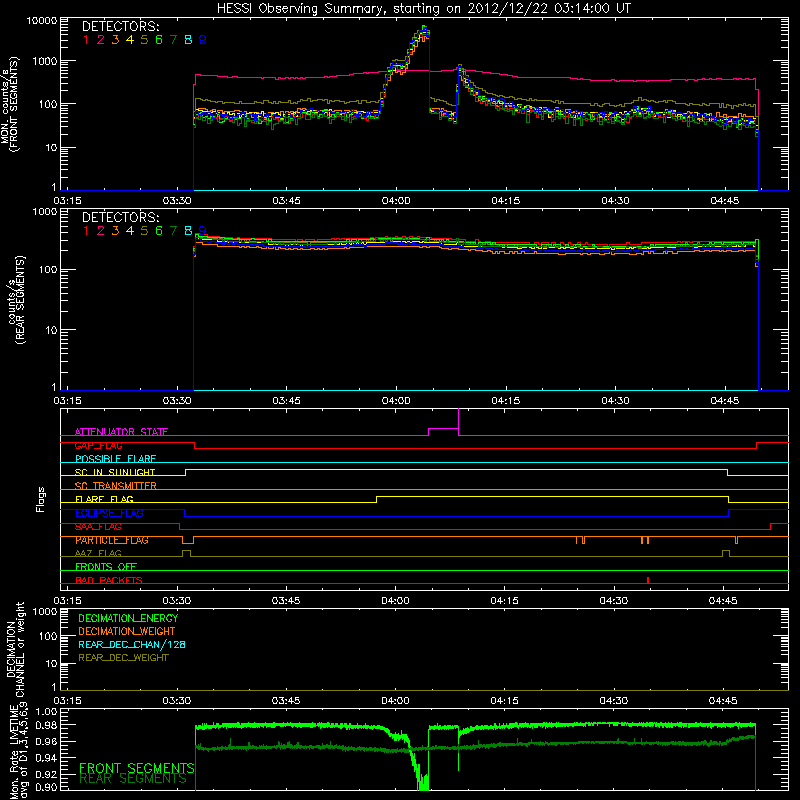Click the SAA_FLAG label
The width and height of the screenshot is (800, 800).
(98, 527)
